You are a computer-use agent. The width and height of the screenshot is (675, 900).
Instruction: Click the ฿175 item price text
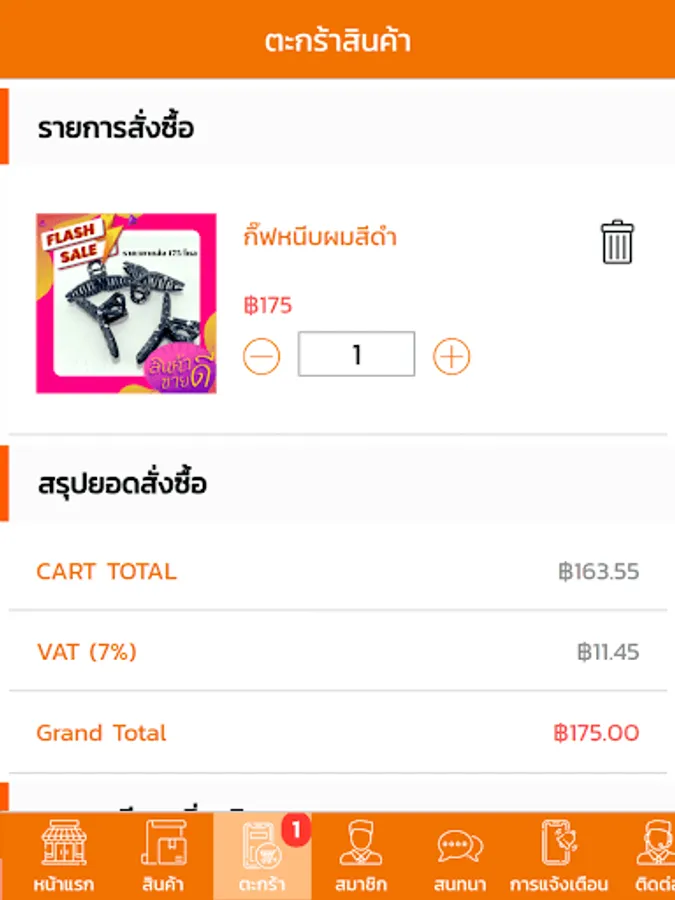click(x=268, y=305)
